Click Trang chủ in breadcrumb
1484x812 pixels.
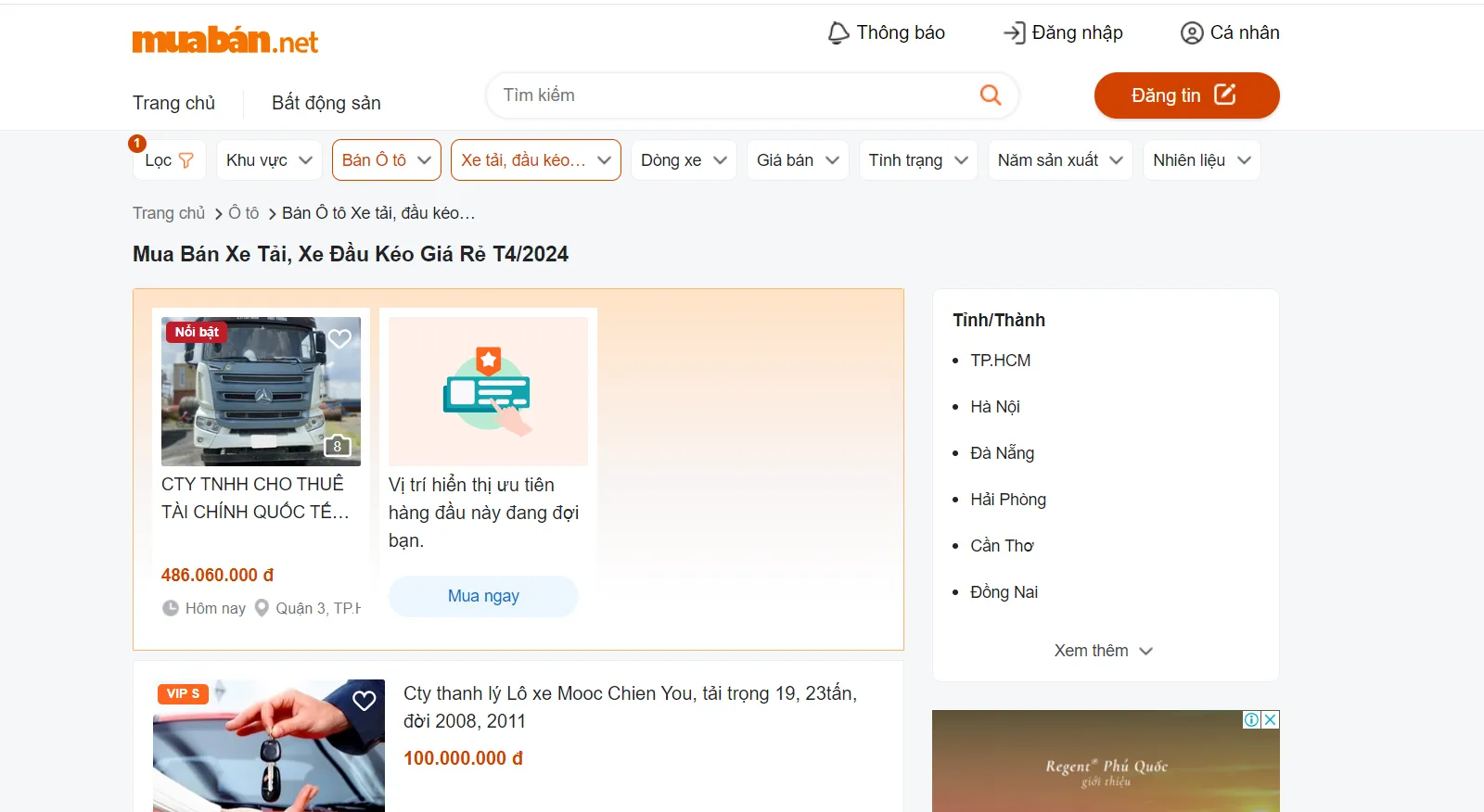(169, 213)
